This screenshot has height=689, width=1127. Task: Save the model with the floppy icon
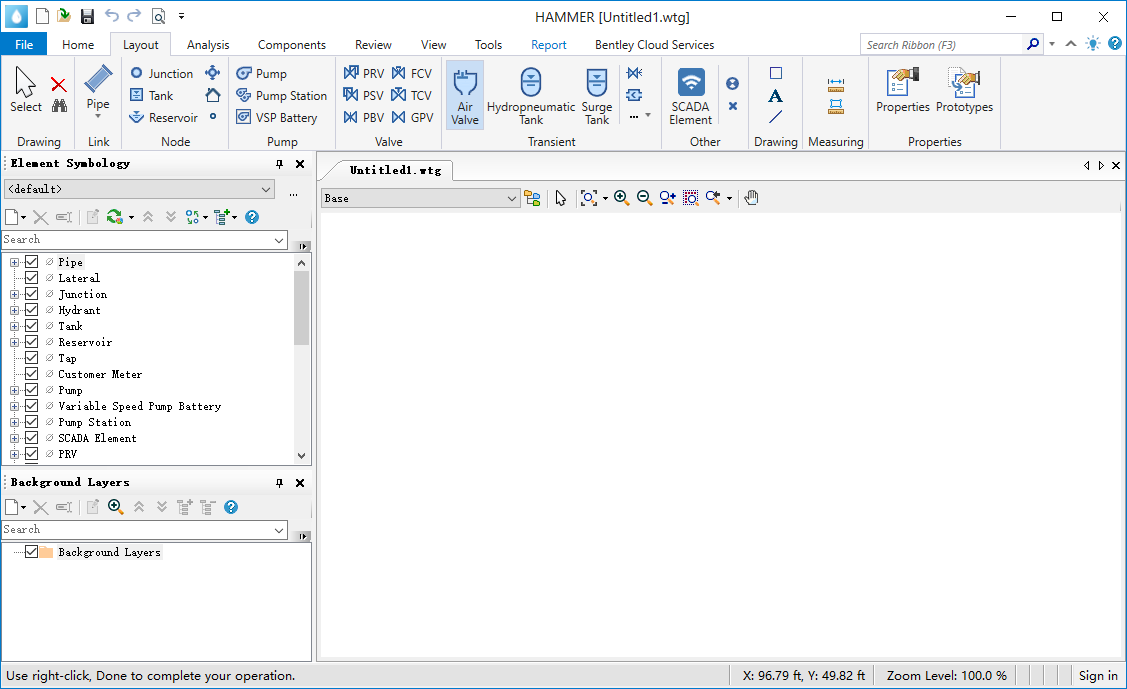(x=87, y=16)
